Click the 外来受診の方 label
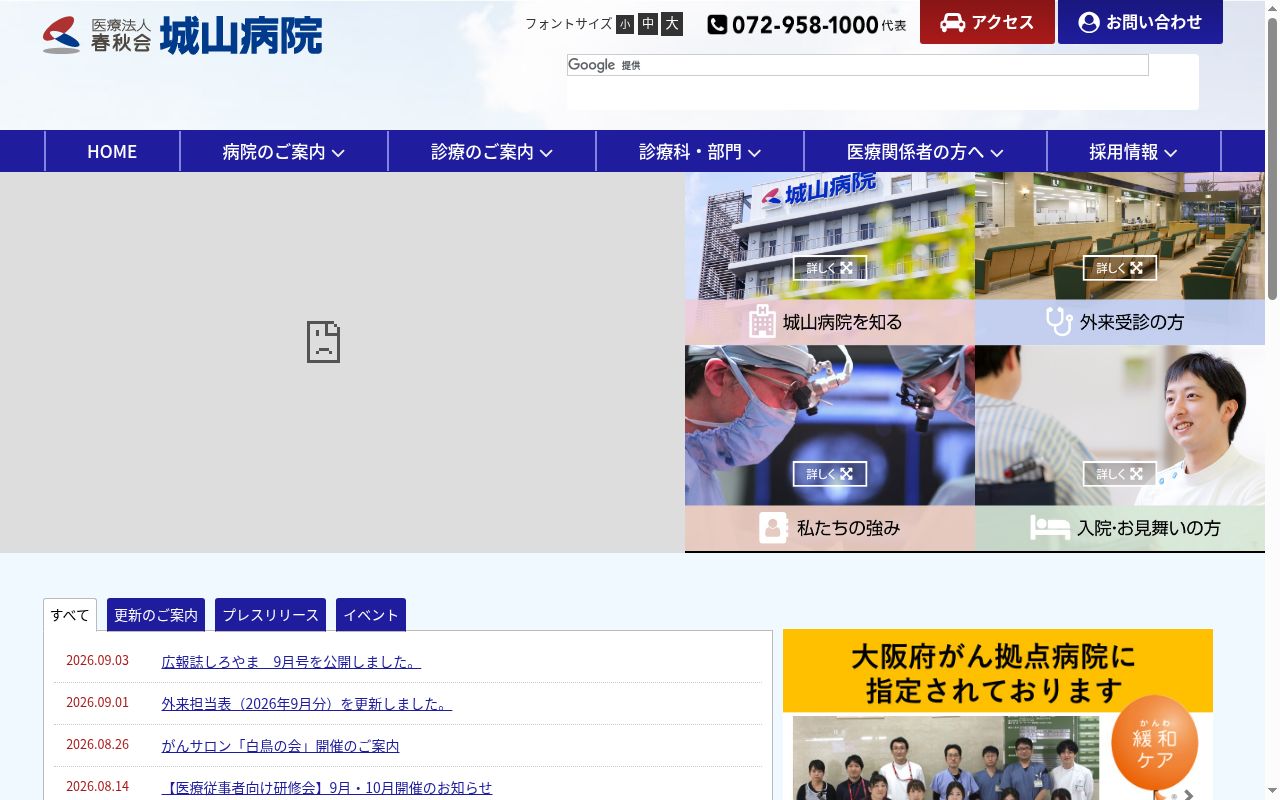 [x=1132, y=322]
